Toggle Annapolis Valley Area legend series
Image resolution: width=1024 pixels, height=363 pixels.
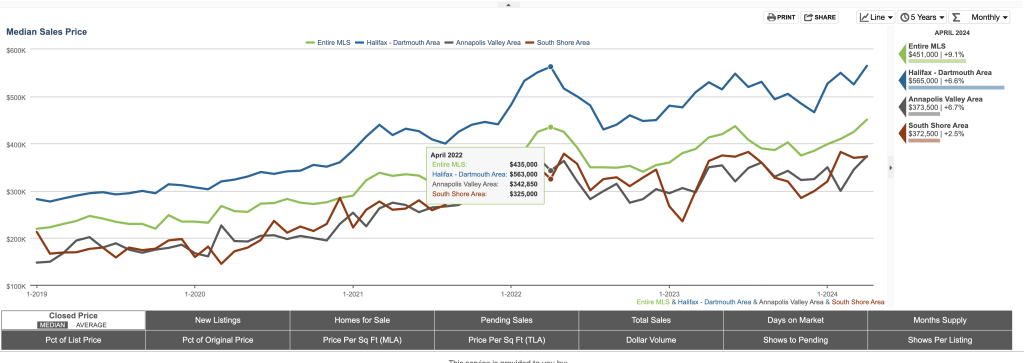(x=483, y=42)
